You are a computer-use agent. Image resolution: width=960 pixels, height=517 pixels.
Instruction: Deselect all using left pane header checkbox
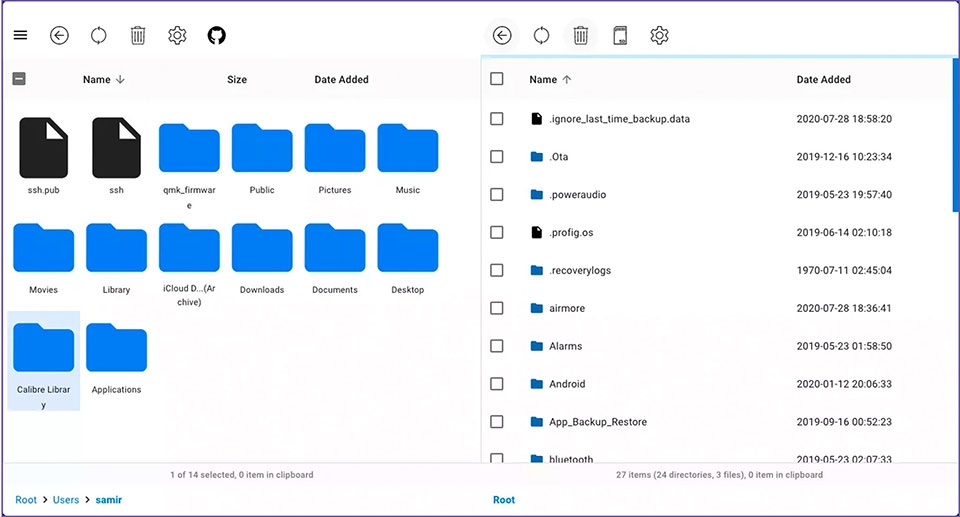tap(19, 78)
